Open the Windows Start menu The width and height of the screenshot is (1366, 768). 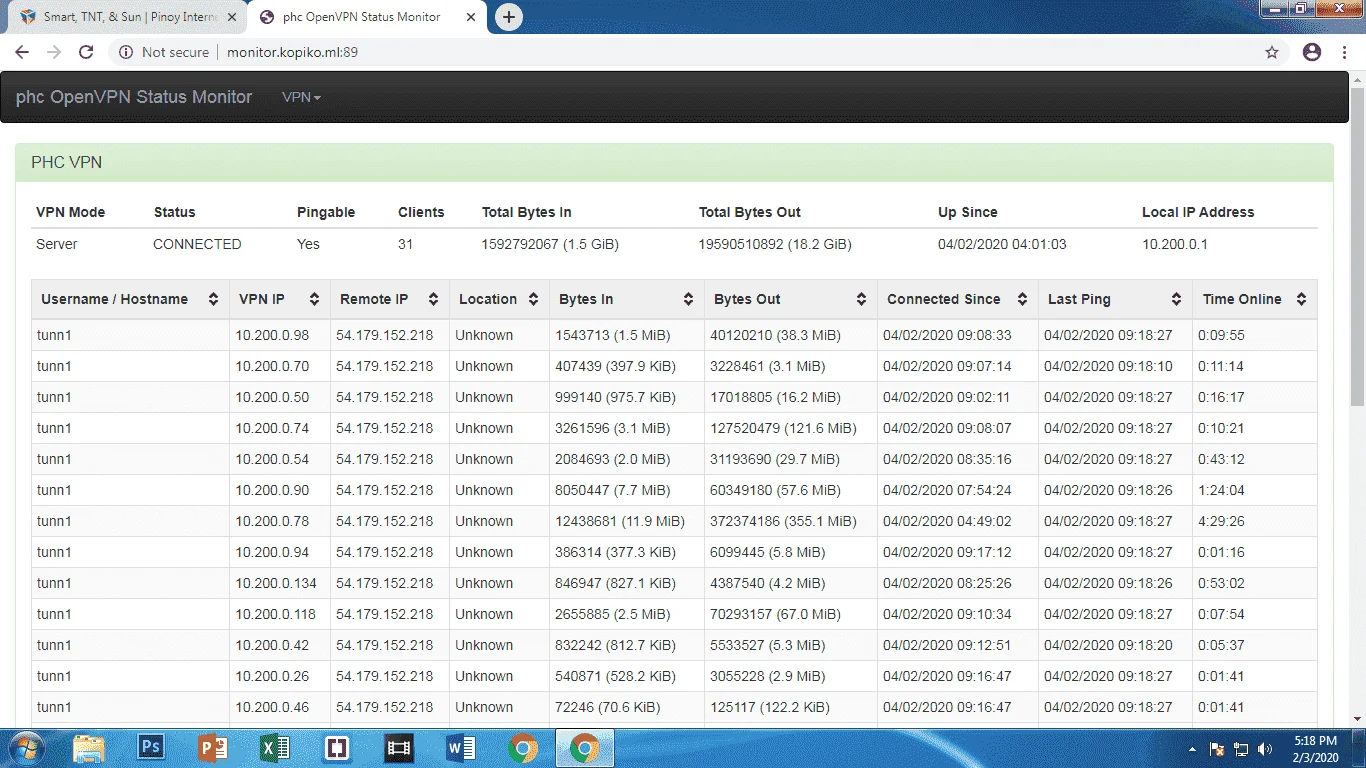(28, 748)
